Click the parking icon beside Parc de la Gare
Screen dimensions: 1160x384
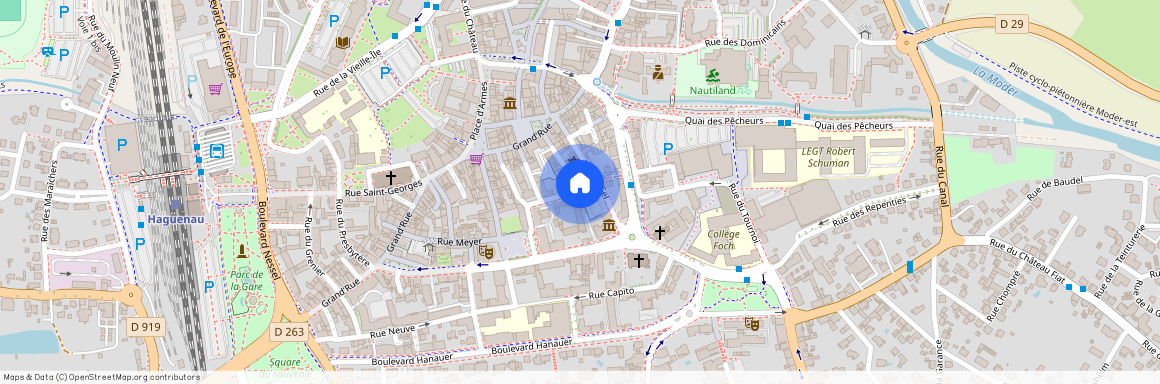click(209, 286)
